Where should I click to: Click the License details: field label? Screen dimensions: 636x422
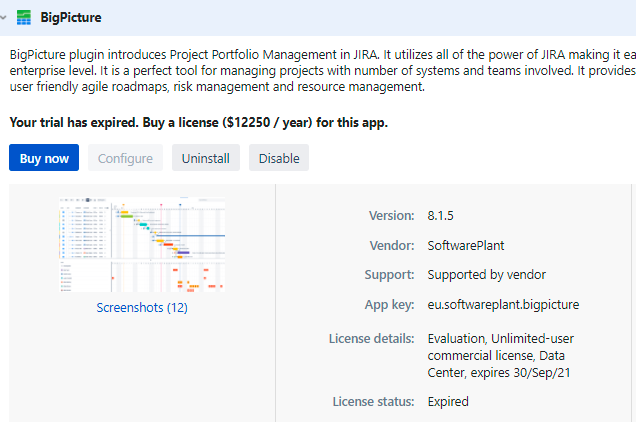point(372,338)
